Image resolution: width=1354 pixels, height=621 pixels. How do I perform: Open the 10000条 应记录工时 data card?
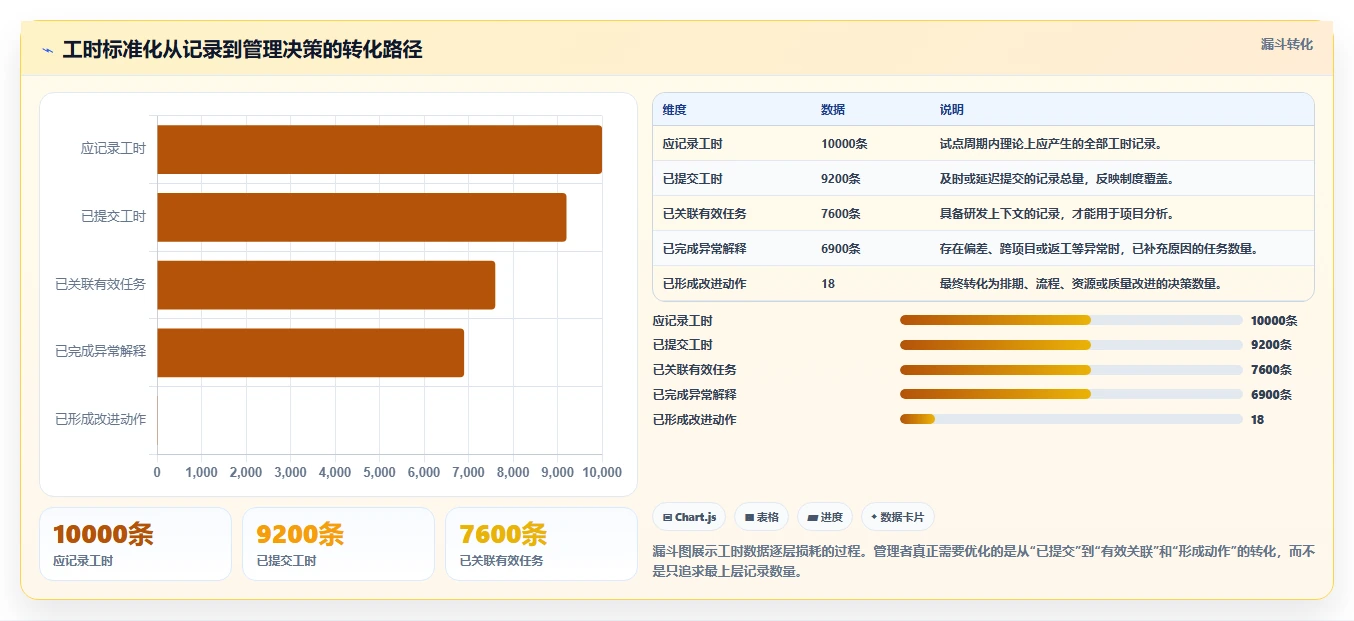point(135,544)
